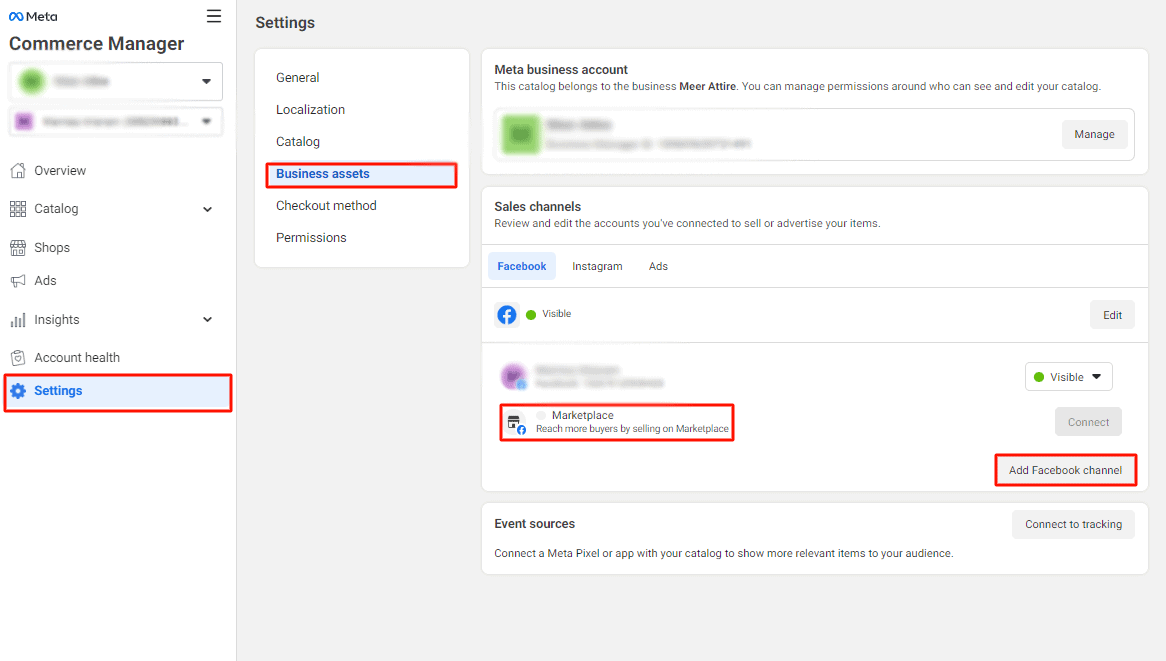Screen dimensions: 1166x661
Task: Switch to the Instagram tab
Action: pyautogui.click(x=597, y=265)
